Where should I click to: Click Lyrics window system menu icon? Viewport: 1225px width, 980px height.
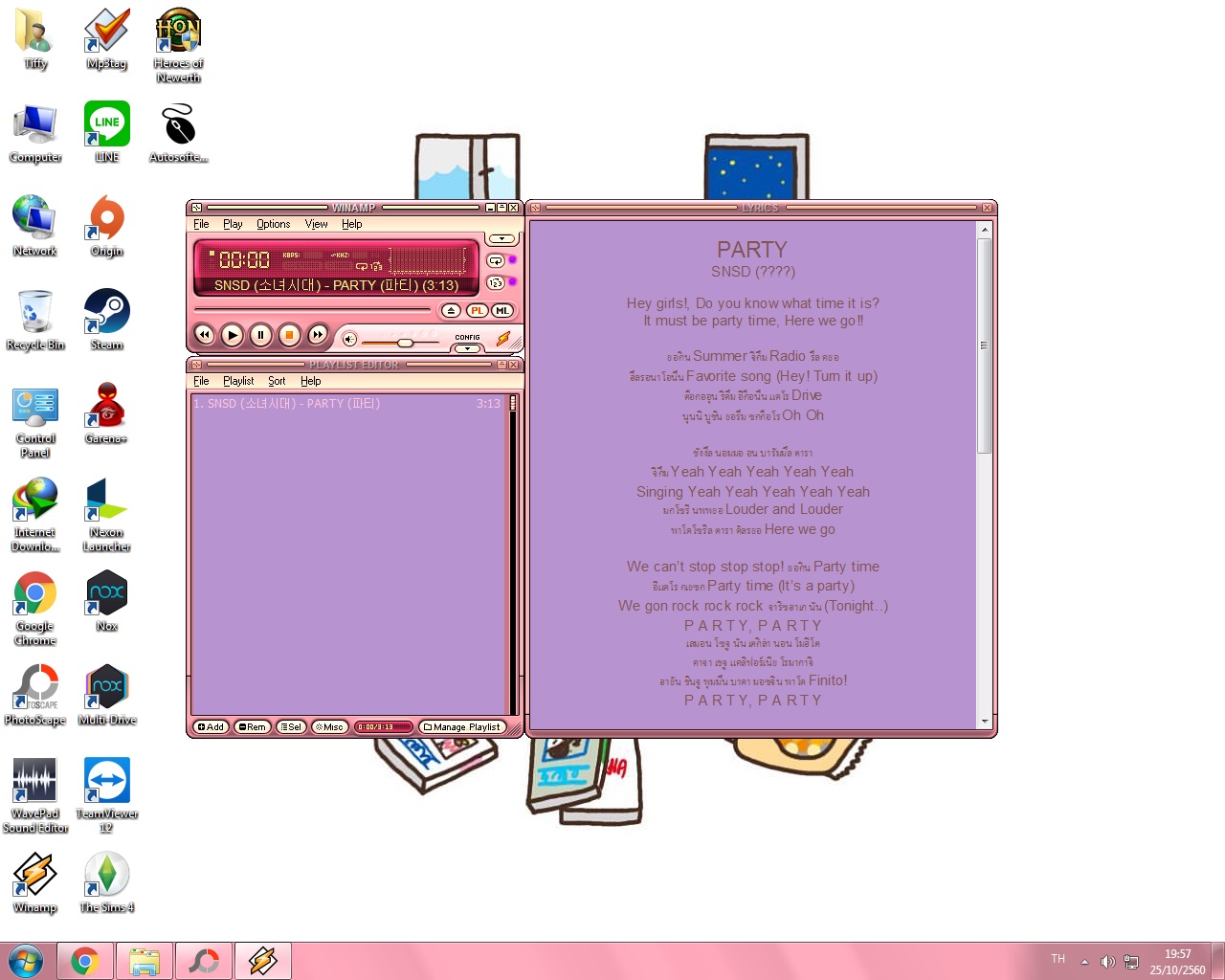point(536,208)
